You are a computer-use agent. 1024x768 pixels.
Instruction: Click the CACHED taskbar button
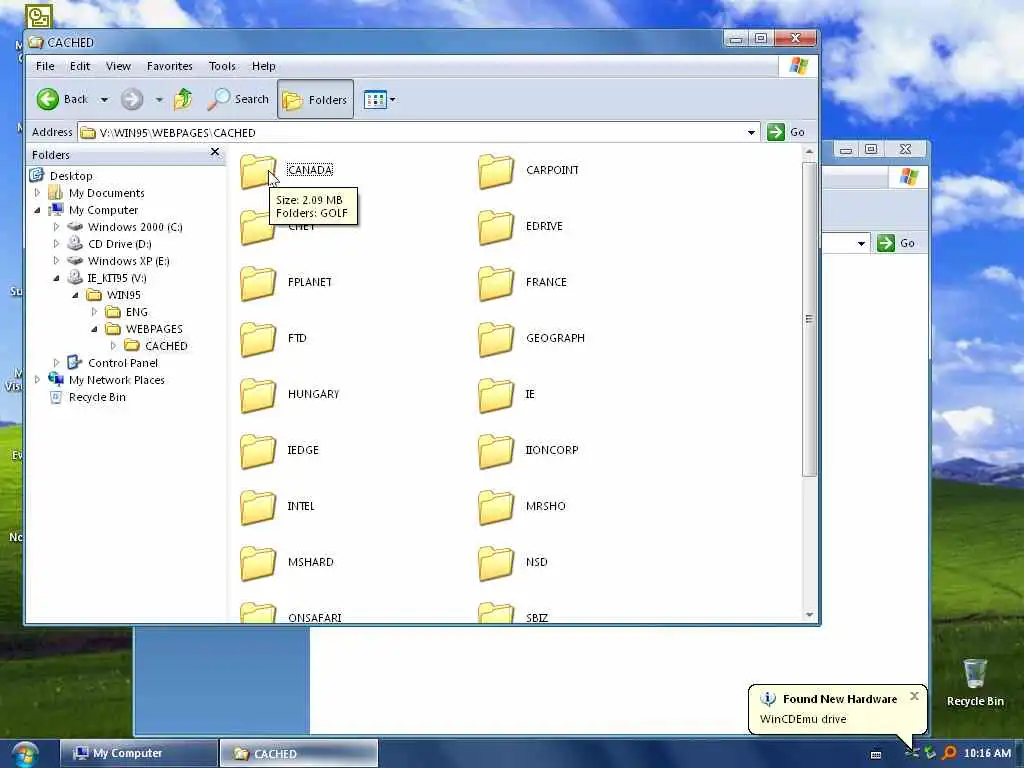pos(298,753)
